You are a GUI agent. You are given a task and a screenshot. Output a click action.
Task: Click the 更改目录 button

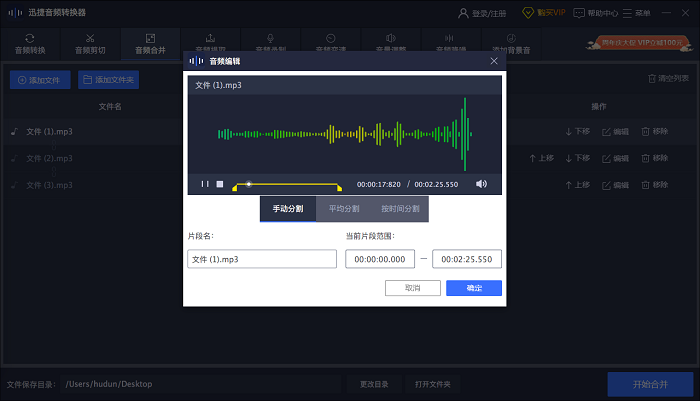click(374, 384)
